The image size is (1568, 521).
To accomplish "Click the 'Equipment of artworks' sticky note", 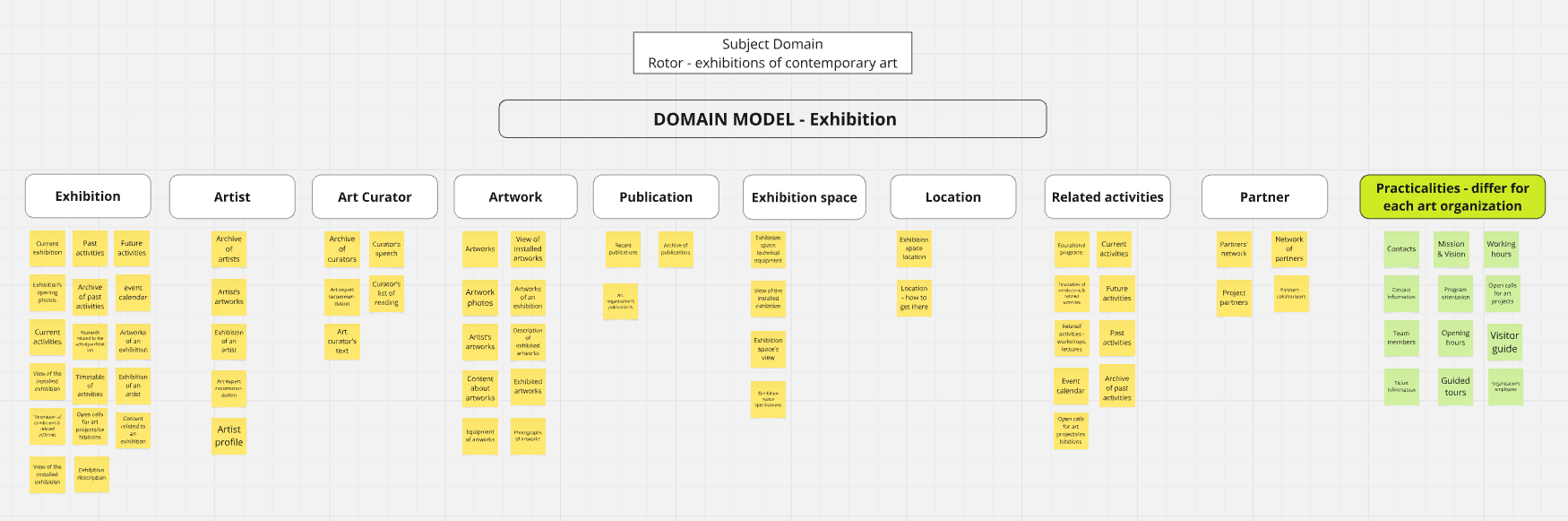I will 480,436.
